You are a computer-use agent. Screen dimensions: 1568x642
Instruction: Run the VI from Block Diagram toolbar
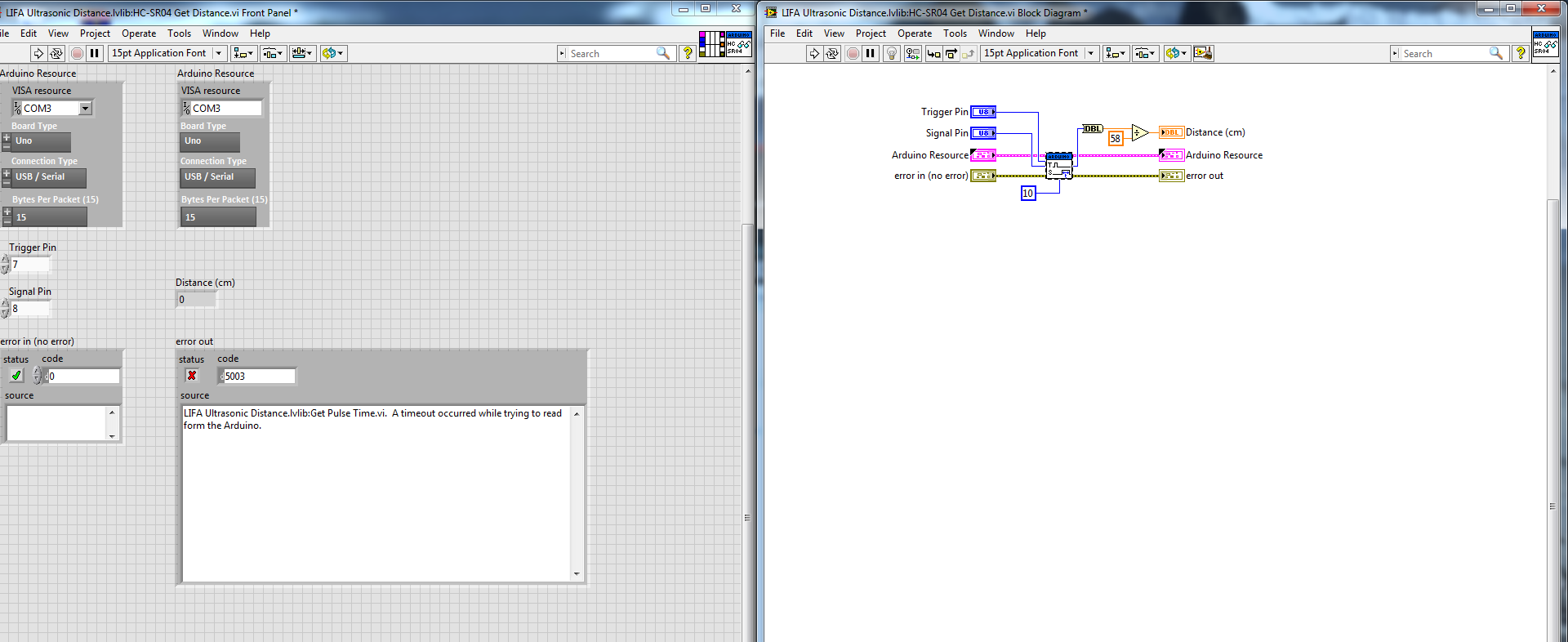814,53
